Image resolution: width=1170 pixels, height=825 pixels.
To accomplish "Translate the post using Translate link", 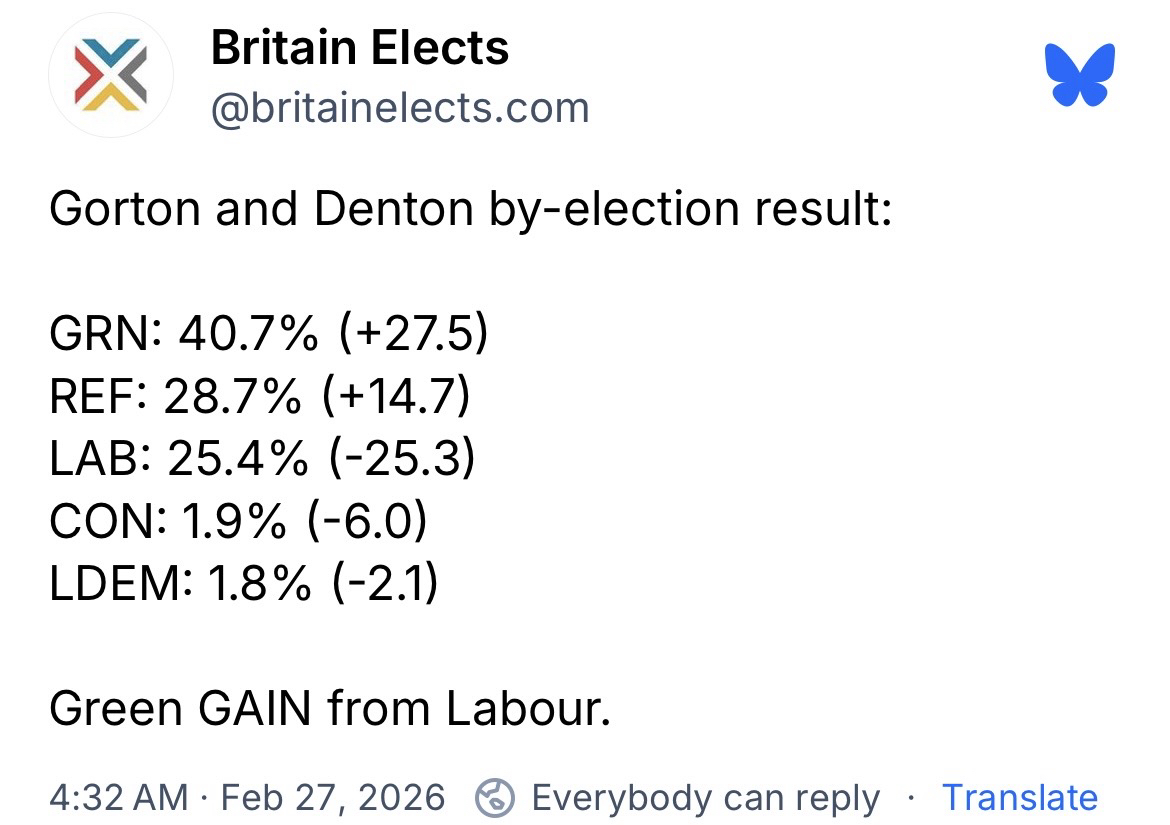I will pos(1019,798).
